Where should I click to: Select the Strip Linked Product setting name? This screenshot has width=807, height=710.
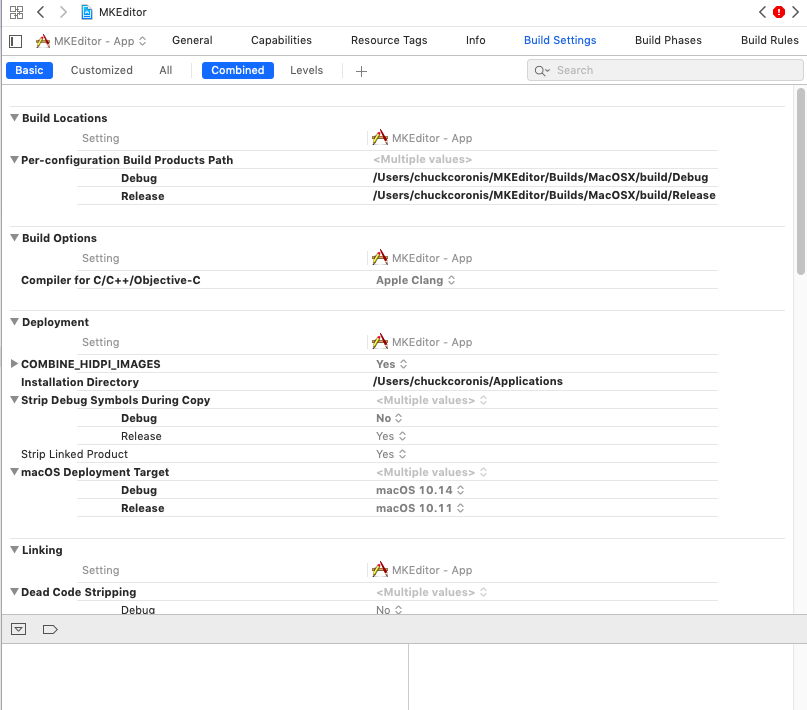[x=74, y=454]
